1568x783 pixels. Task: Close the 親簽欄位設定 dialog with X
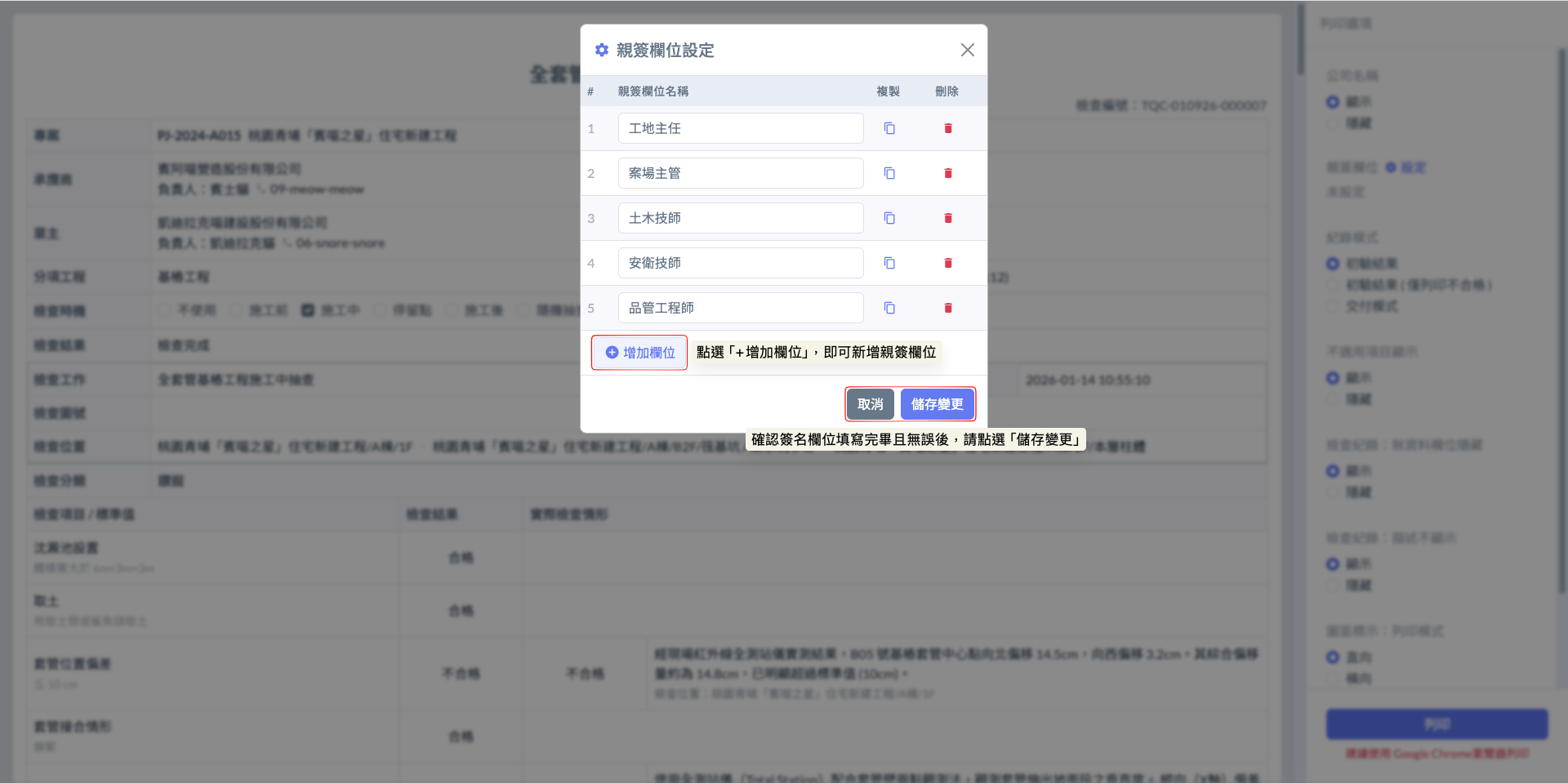967,50
